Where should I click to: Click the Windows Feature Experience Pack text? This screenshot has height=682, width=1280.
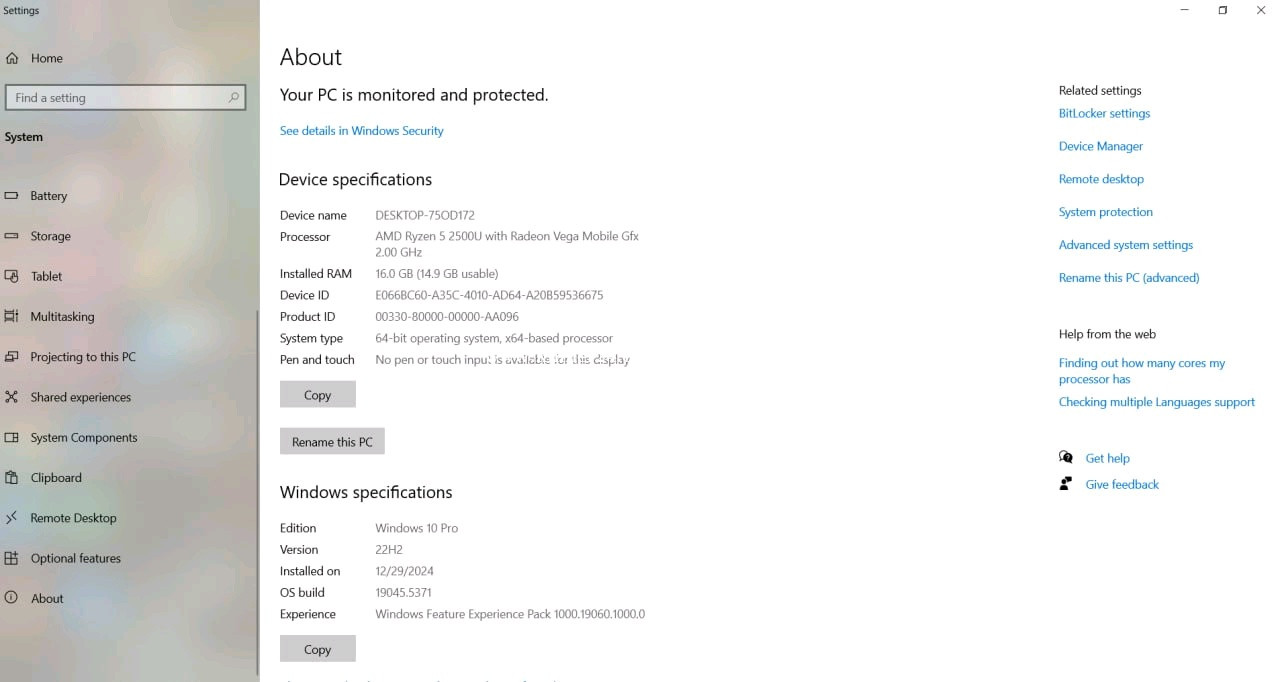click(510, 614)
